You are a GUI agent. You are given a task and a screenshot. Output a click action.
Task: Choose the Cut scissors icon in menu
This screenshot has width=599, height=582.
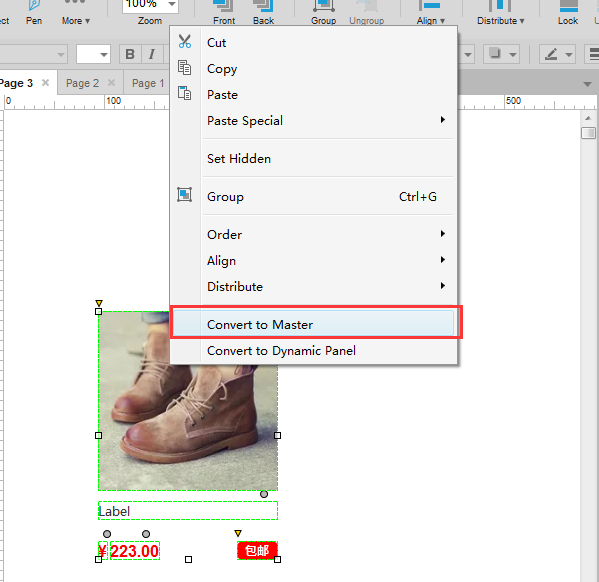[x=185, y=42]
